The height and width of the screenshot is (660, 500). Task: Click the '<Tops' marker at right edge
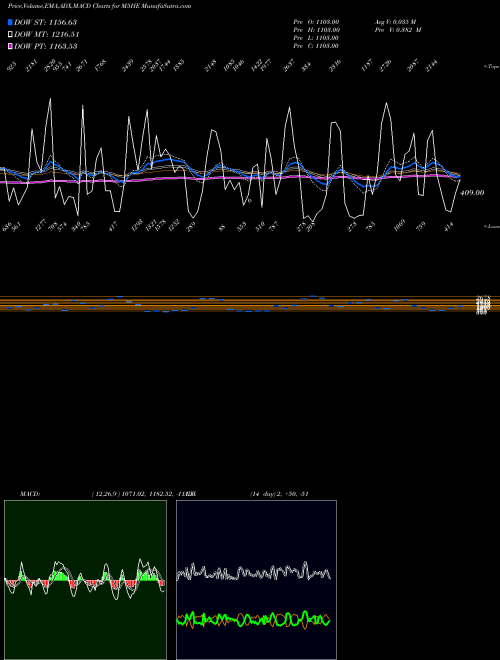[x=491, y=67]
